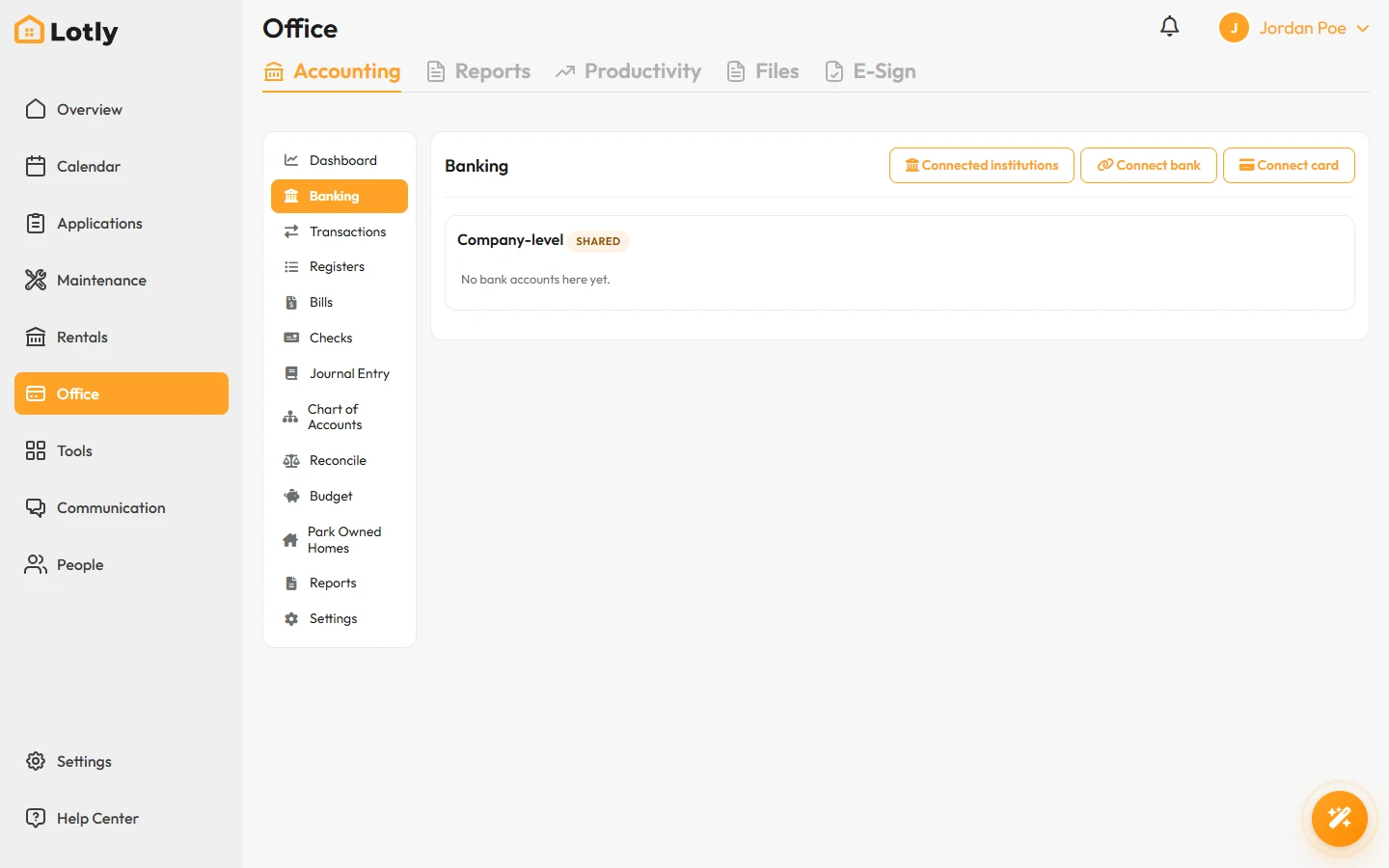This screenshot has height=868, width=1389.
Task: Click the Help Center question icon
Action: tap(36, 818)
